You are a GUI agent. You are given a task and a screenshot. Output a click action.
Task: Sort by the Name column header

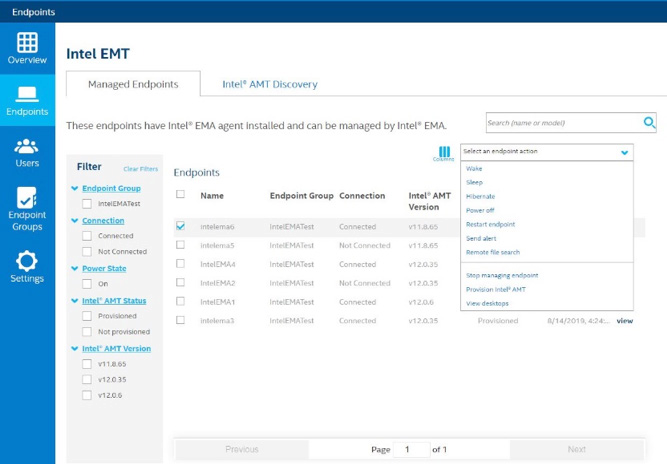tap(212, 196)
